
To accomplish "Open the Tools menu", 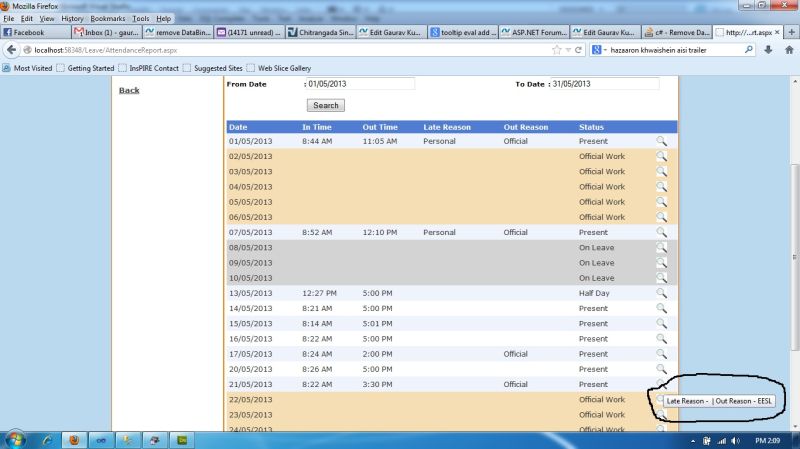I will pos(141,18).
